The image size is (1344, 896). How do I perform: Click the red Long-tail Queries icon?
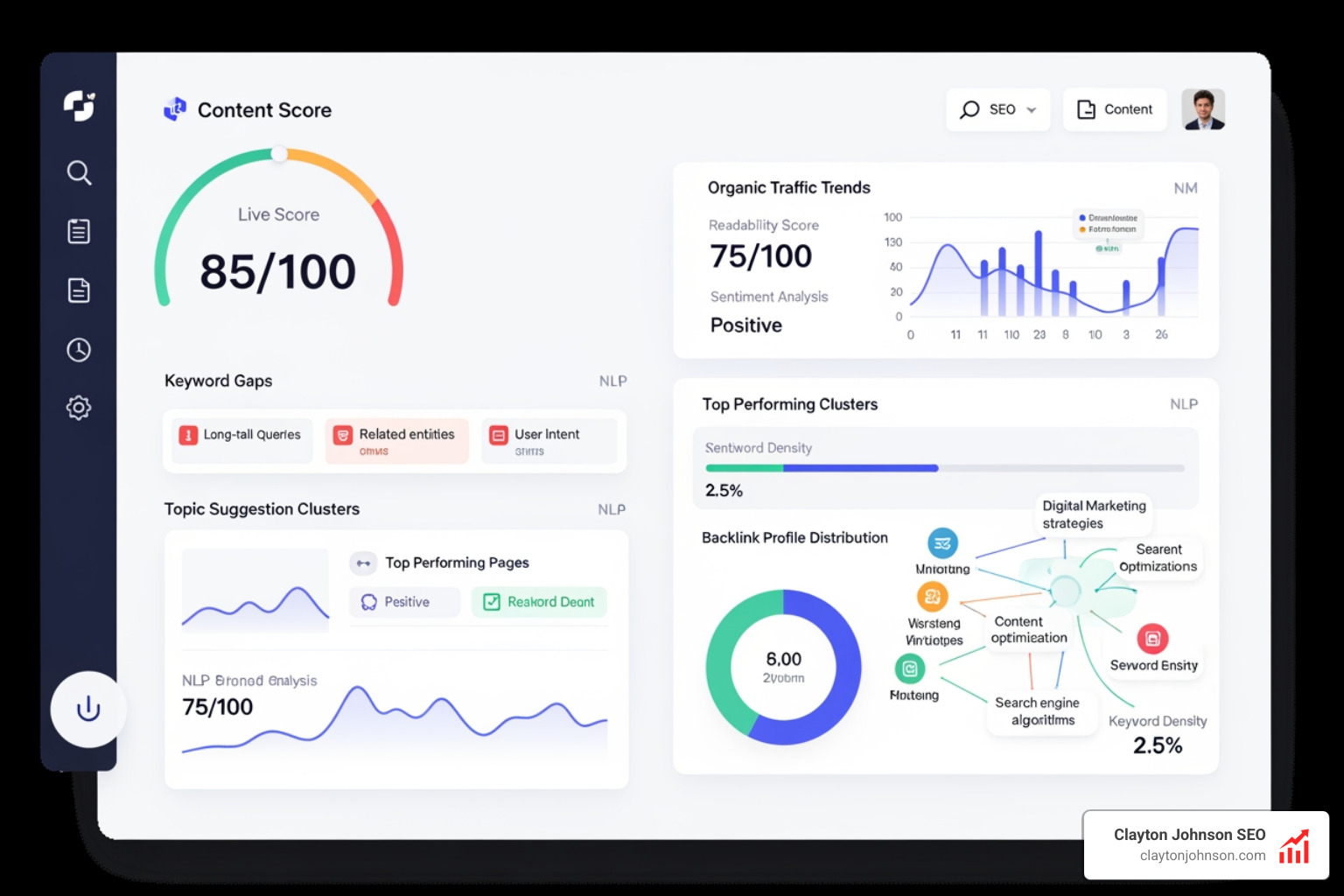[186, 435]
